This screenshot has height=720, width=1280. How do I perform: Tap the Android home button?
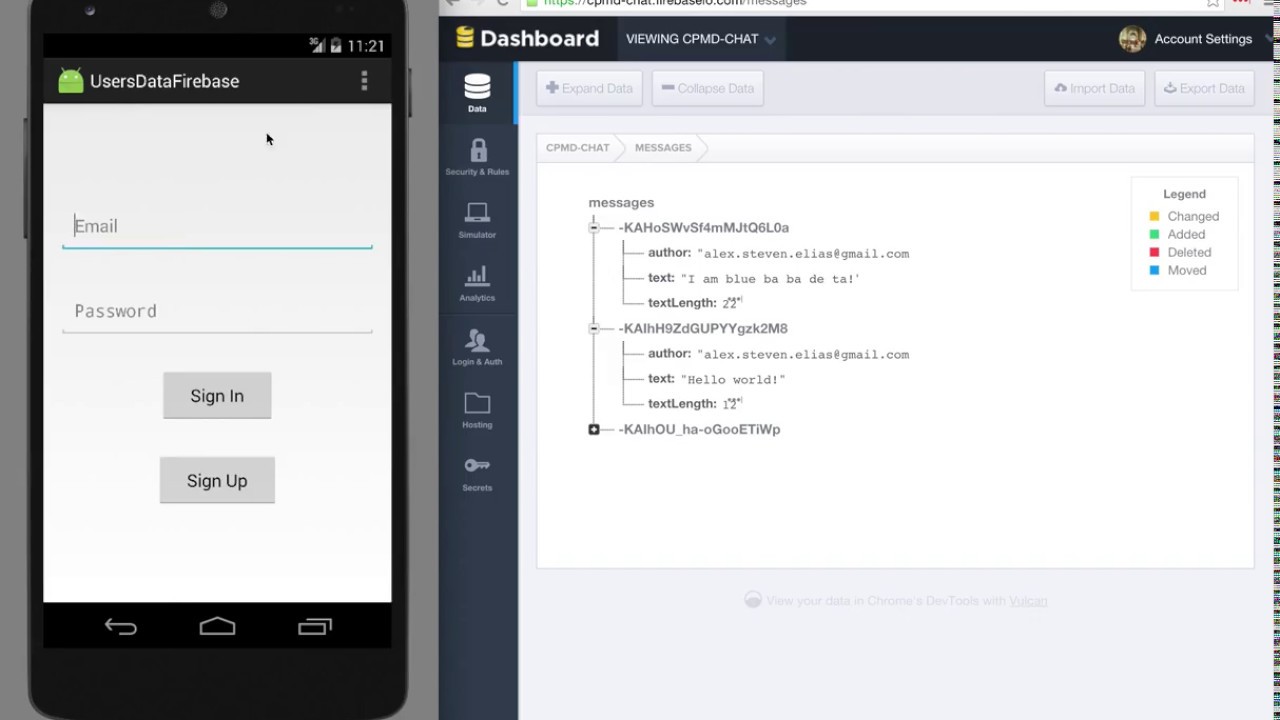point(217,627)
